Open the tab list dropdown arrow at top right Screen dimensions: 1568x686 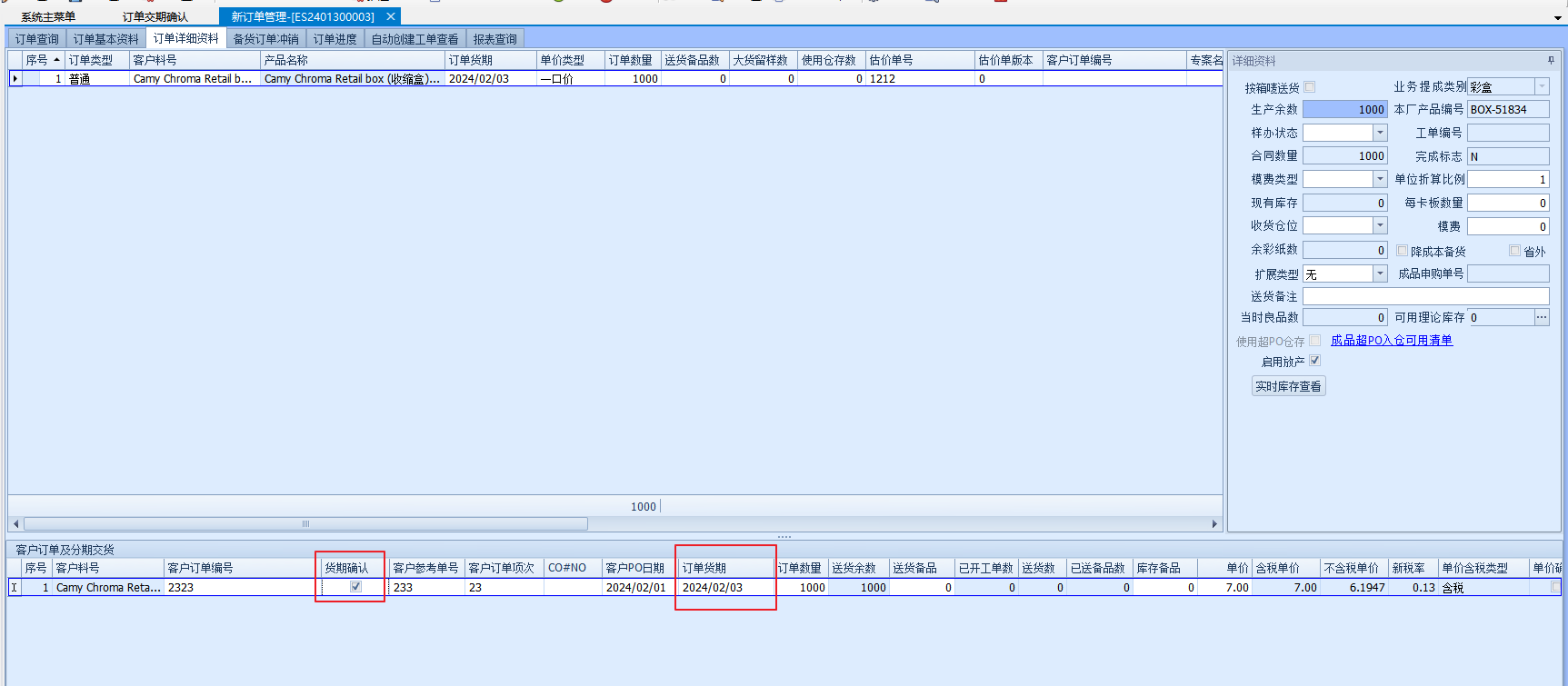point(1558,18)
